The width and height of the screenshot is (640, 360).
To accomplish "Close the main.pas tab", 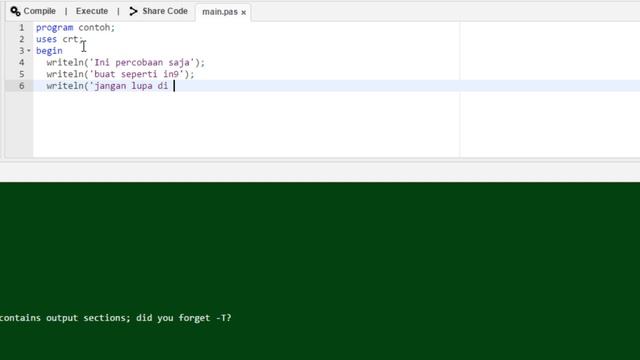I will (244, 13).
